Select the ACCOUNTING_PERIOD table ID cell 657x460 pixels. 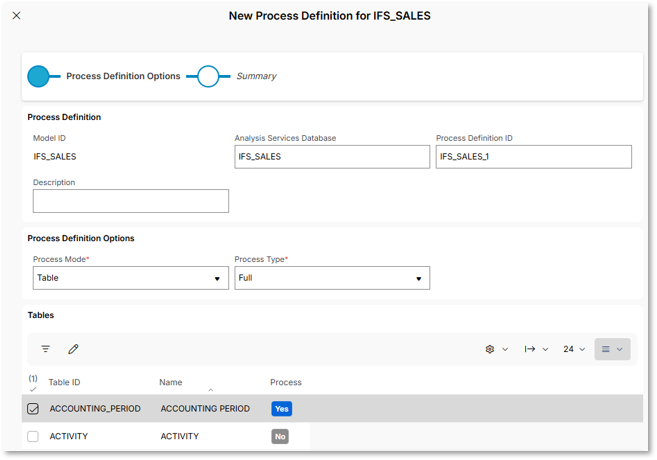coord(95,409)
